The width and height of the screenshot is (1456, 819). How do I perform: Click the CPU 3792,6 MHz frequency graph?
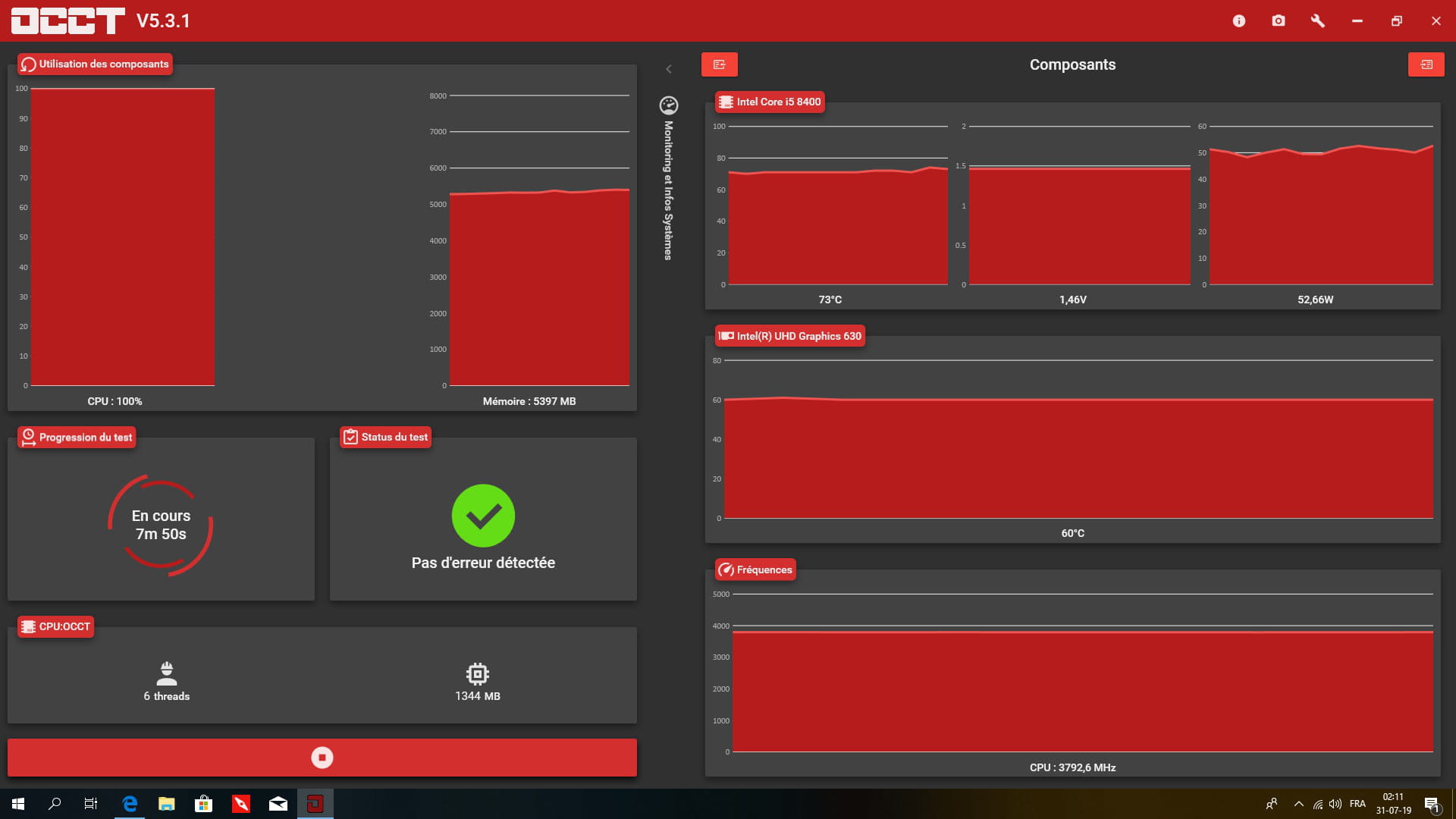pyautogui.click(x=1083, y=673)
